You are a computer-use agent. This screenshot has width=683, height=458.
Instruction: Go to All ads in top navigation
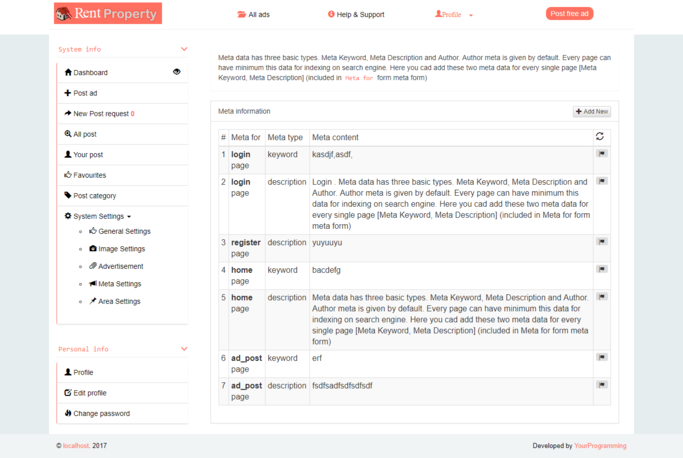(253, 15)
